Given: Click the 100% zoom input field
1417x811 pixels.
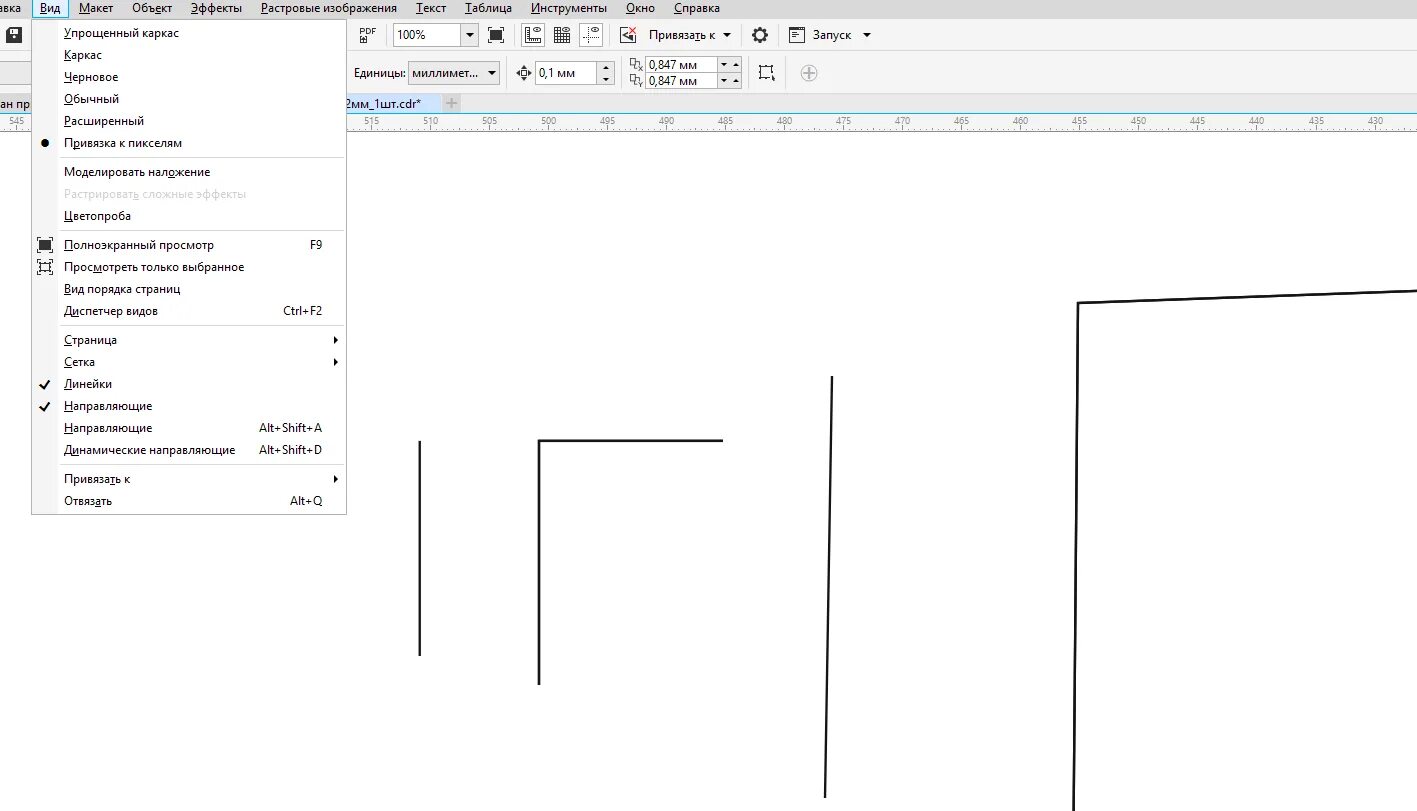Looking at the screenshot, I should click(427, 35).
